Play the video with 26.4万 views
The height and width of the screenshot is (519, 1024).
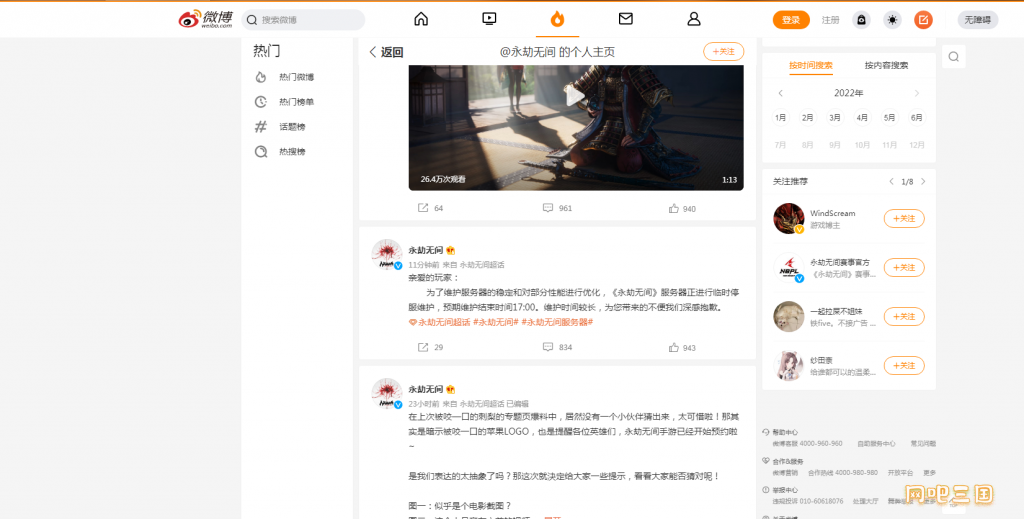point(575,97)
